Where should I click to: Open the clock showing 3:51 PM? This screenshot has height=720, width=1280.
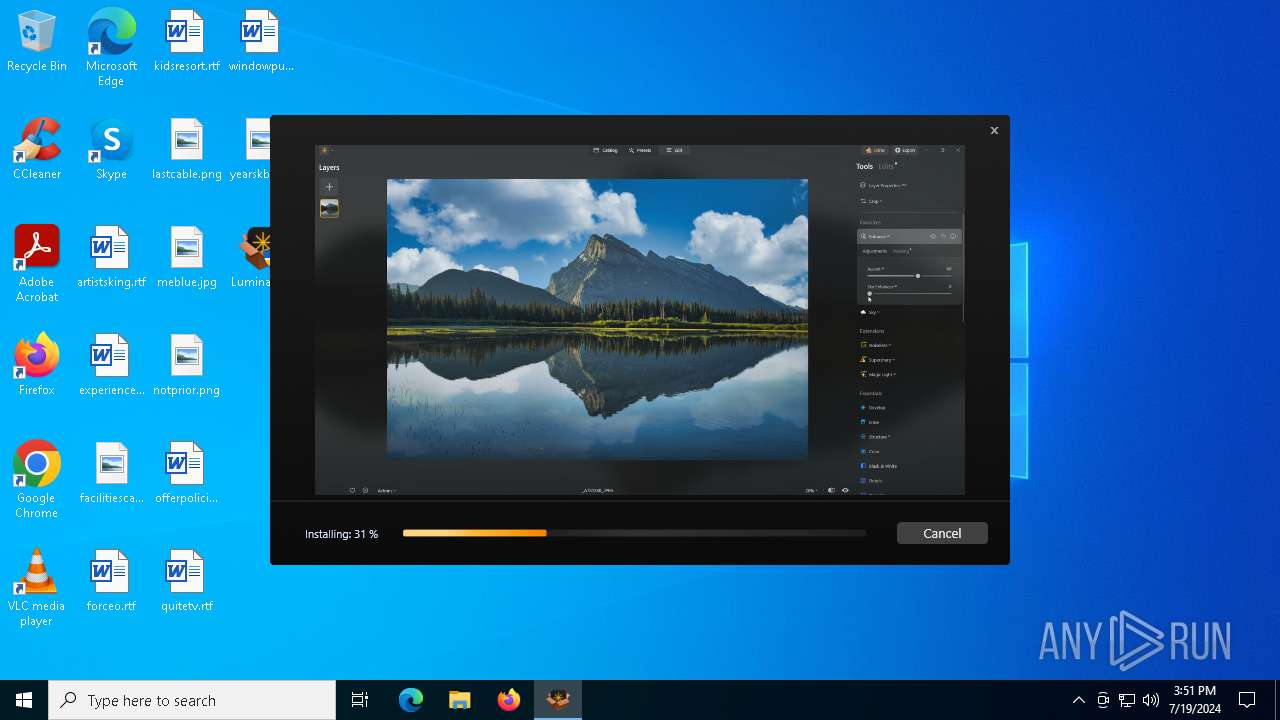pos(1195,700)
